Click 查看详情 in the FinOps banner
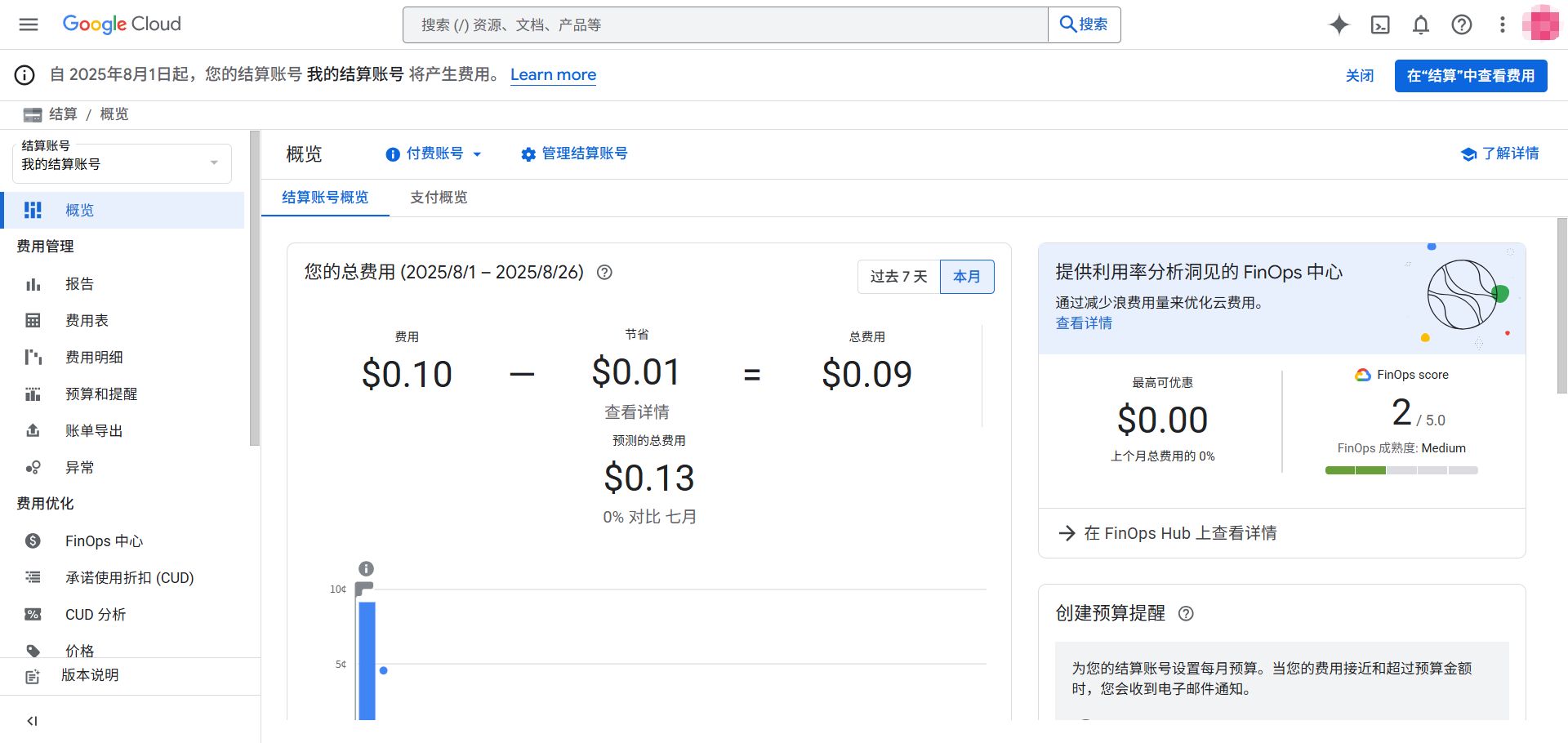The image size is (1568, 743). click(x=1084, y=323)
